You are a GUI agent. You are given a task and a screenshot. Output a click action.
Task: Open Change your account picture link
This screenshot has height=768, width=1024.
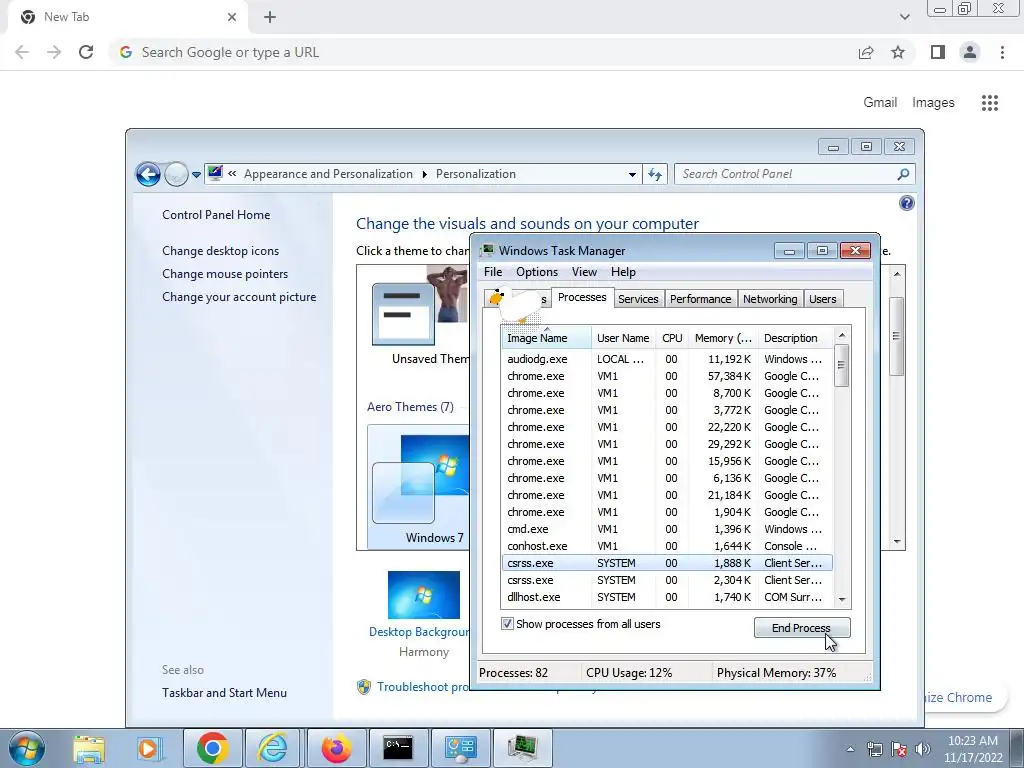click(239, 296)
